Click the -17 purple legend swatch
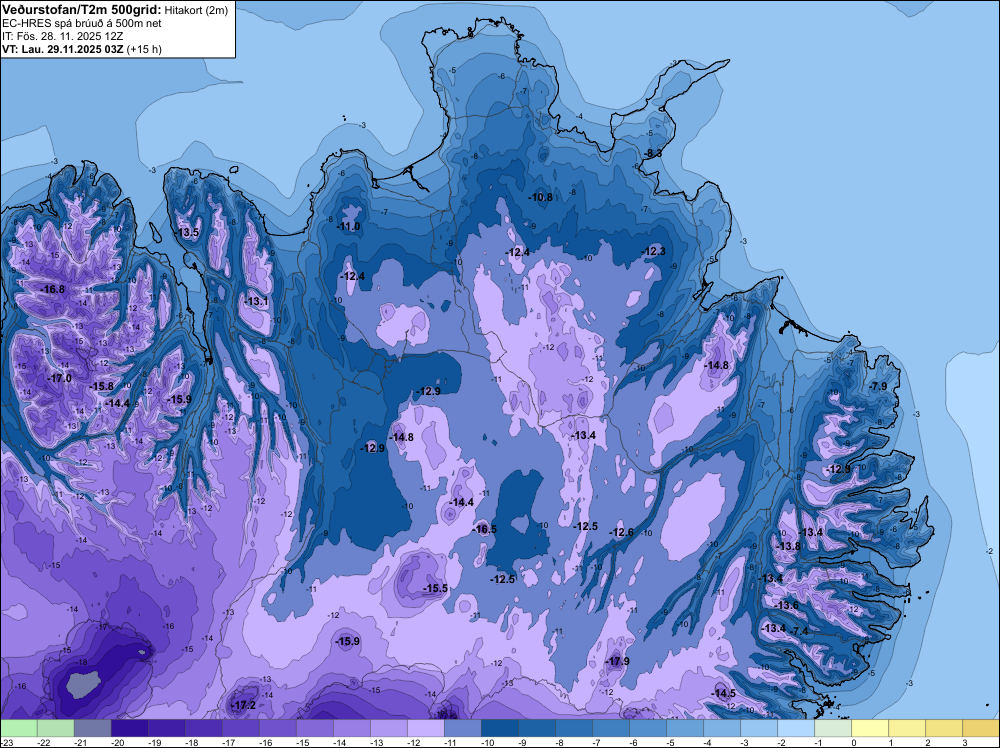This screenshot has height=748, width=1000. pyautogui.click(x=241, y=728)
